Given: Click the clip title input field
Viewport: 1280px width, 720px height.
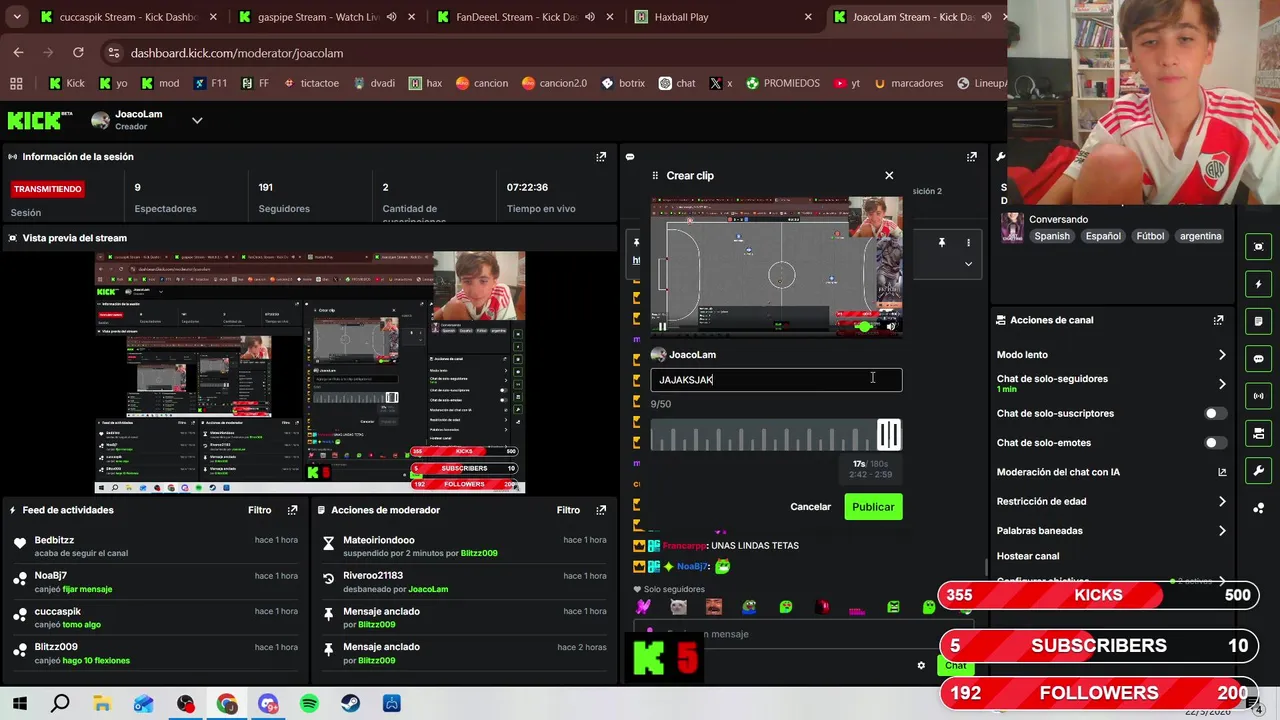Looking at the screenshot, I should coord(776,380).
